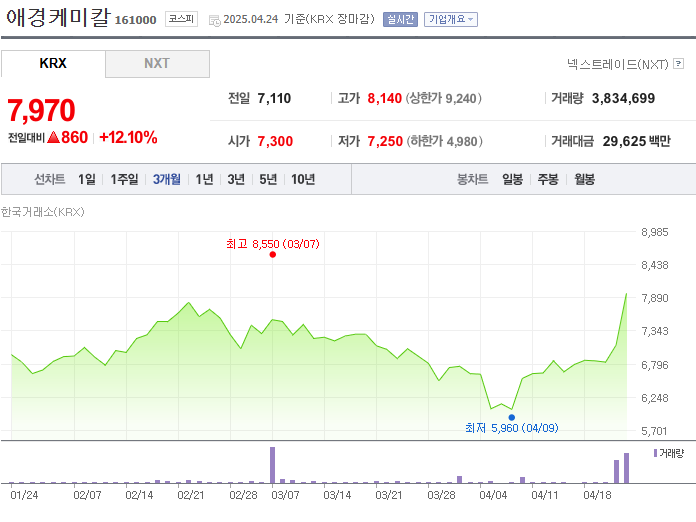The image size is (696, 522).
Task: Show the 주봉 weekly candle chart
Action: 548,179
